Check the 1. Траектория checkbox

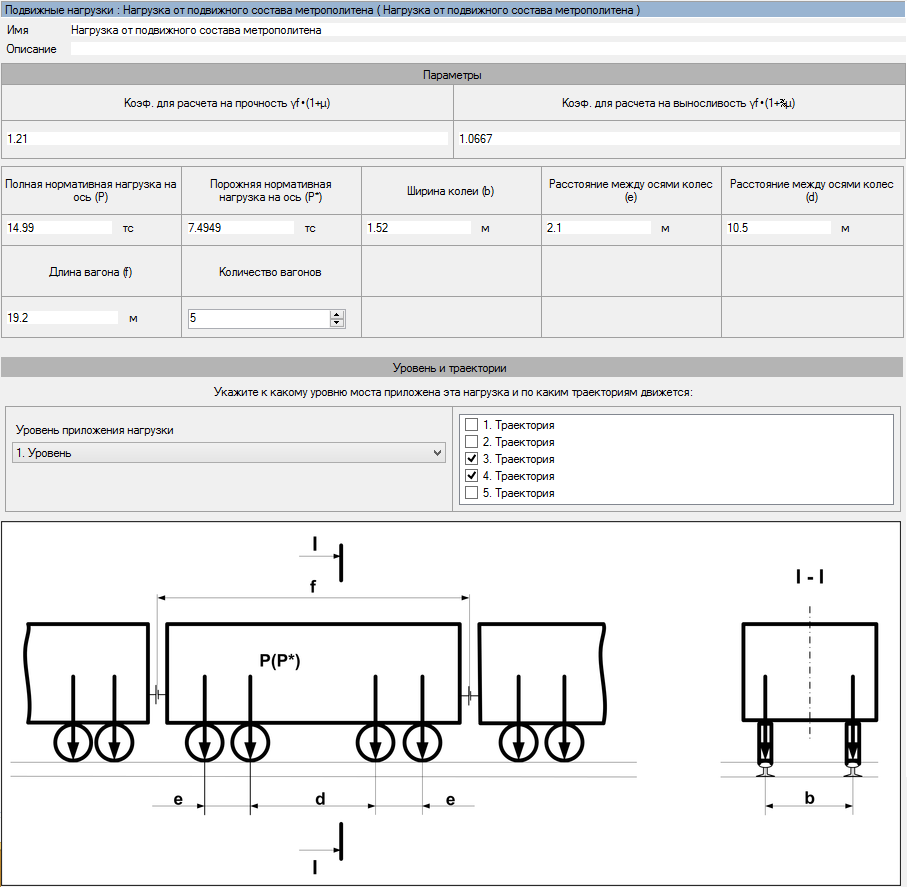472,425
